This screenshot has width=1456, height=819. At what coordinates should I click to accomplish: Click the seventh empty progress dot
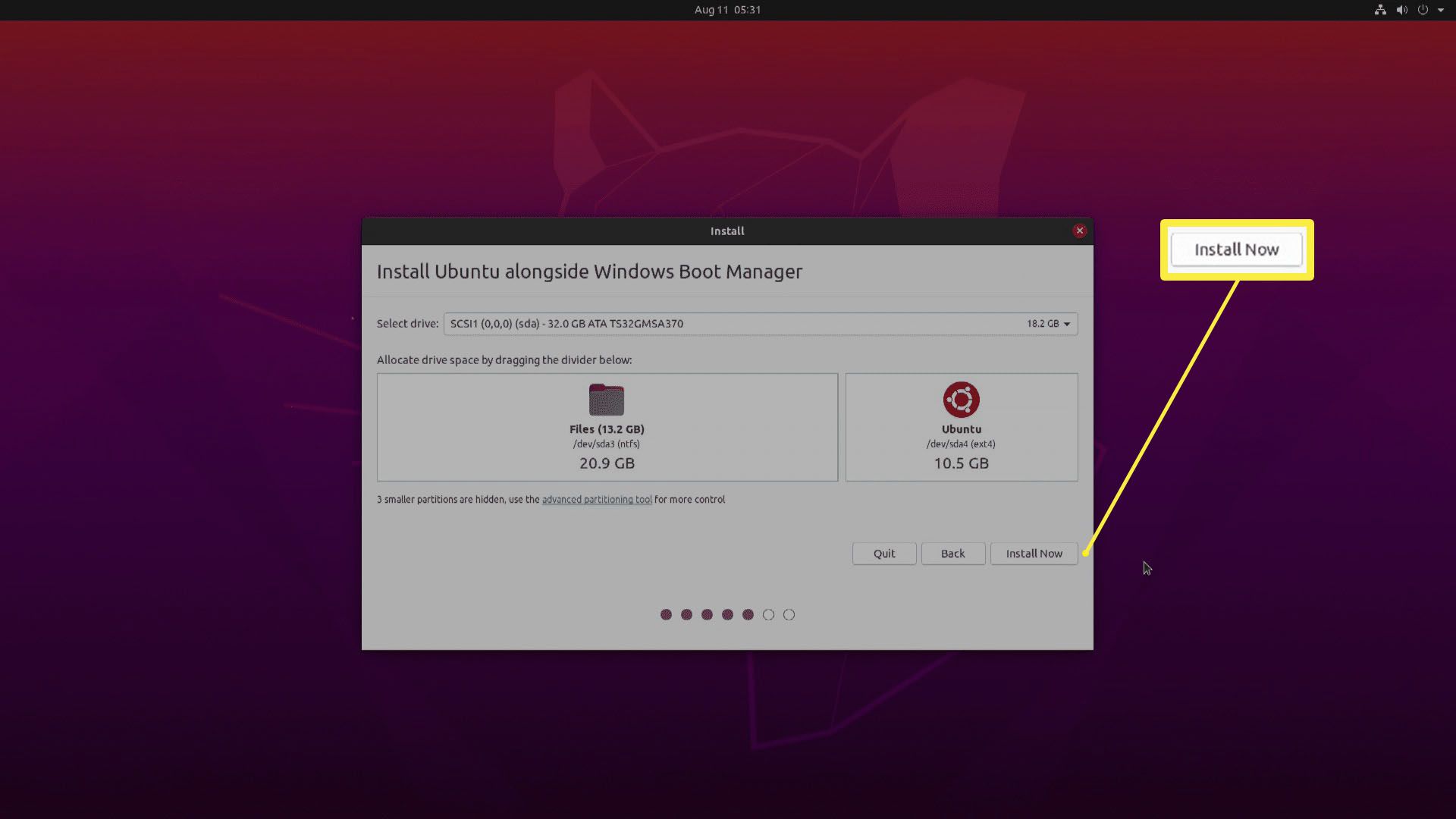[x=789, y=614]
